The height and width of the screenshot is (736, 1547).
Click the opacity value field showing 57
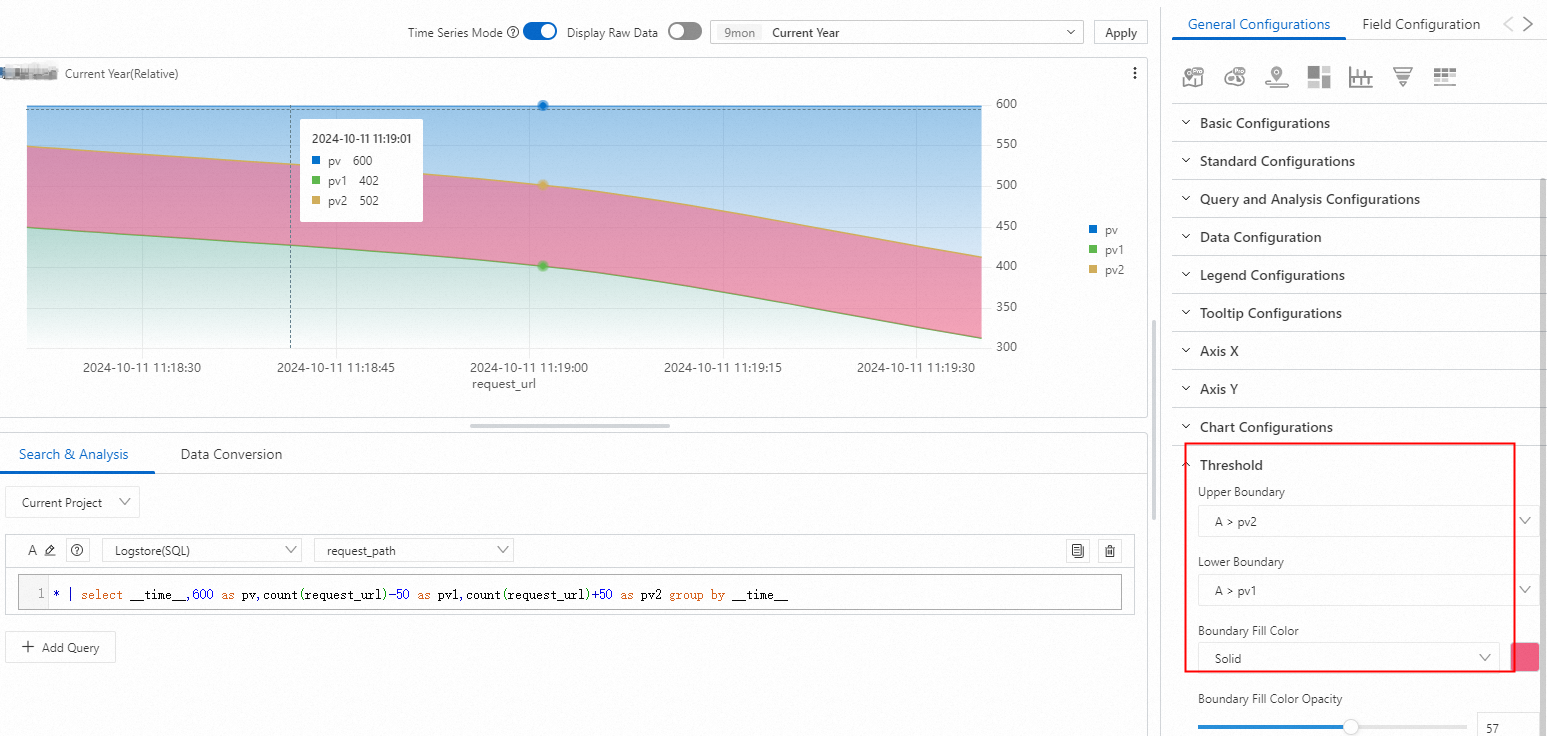pos(1506,728)
